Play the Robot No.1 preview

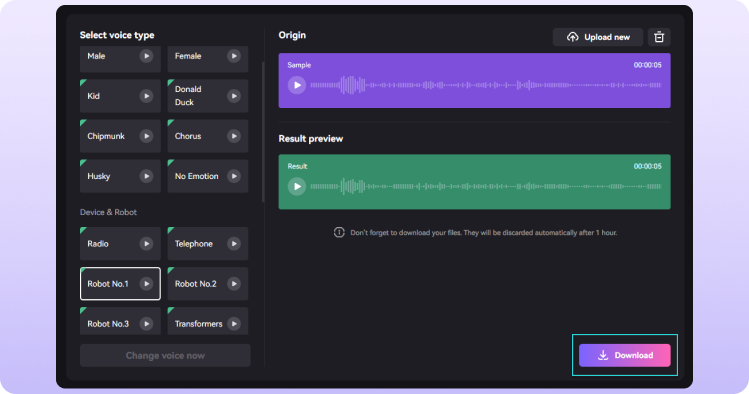146,284
